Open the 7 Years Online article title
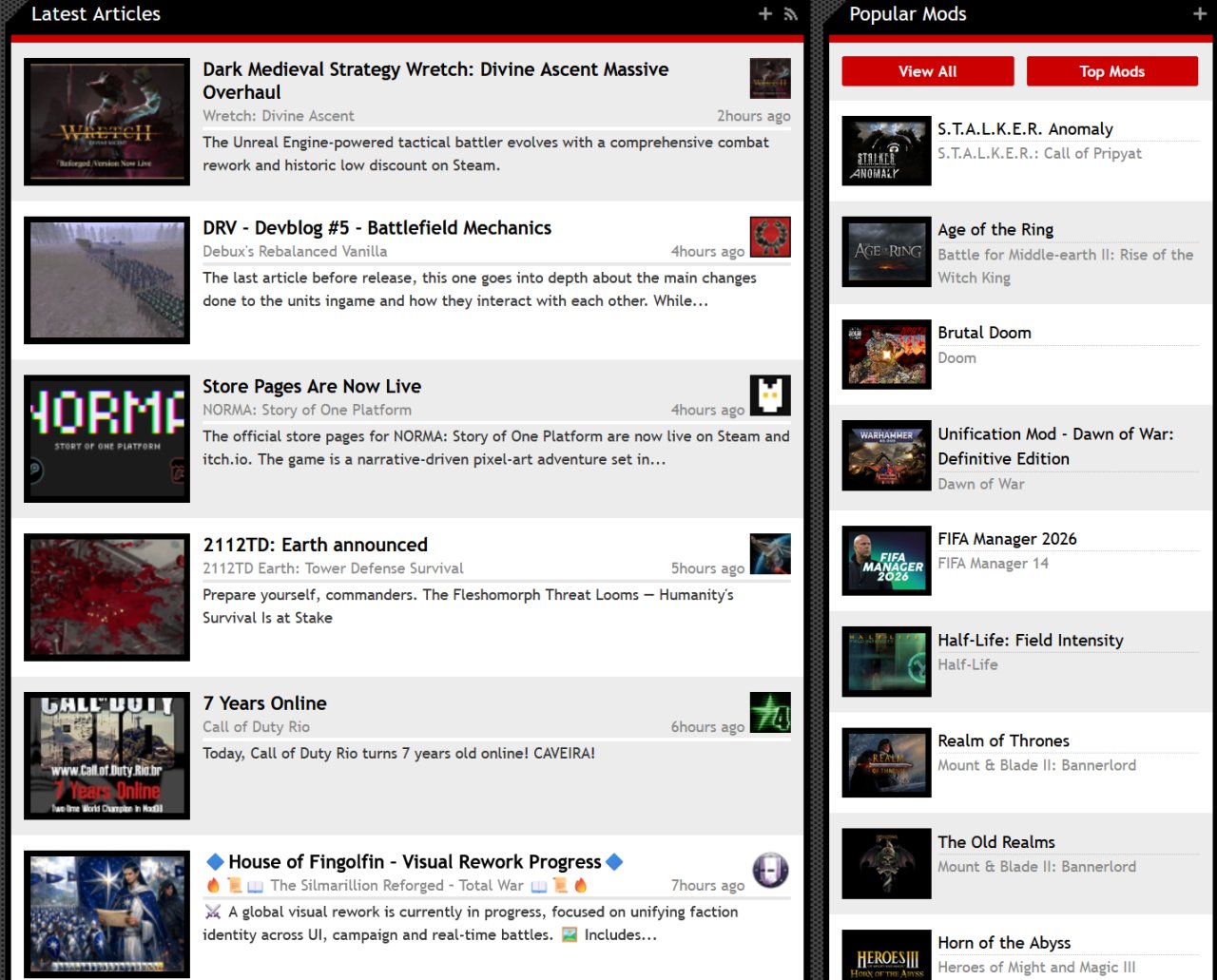 pos(264,703)
